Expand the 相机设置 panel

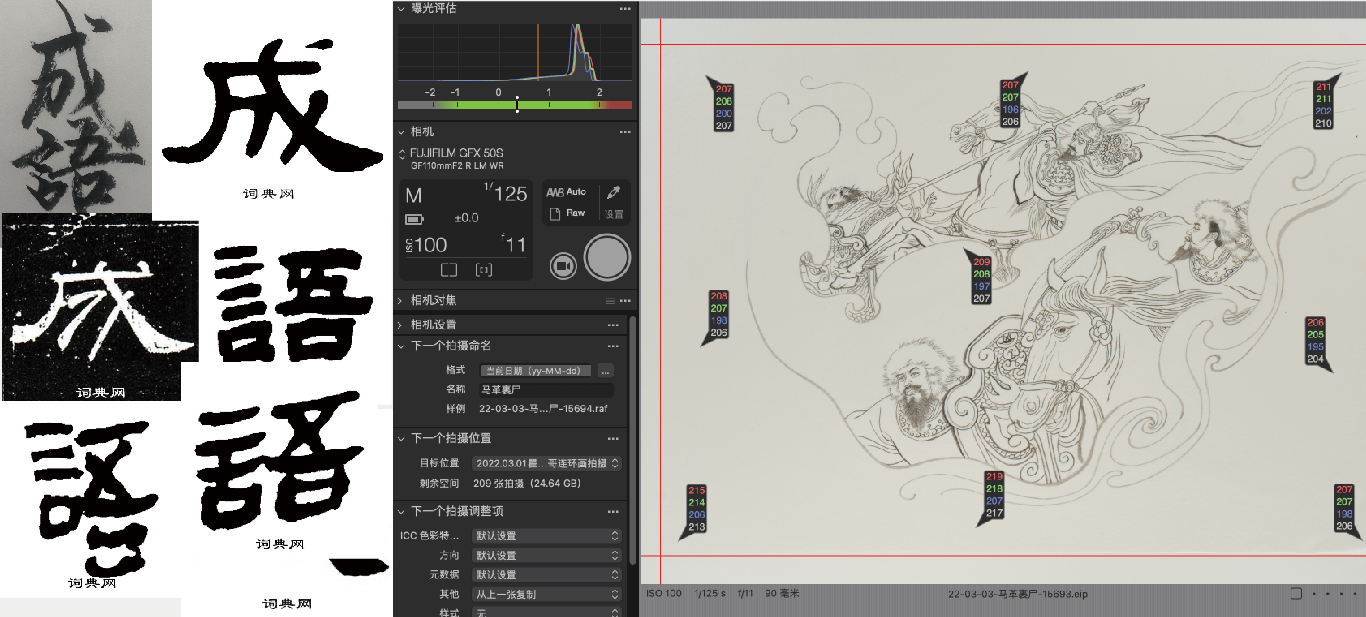click(x=401, y=325)
